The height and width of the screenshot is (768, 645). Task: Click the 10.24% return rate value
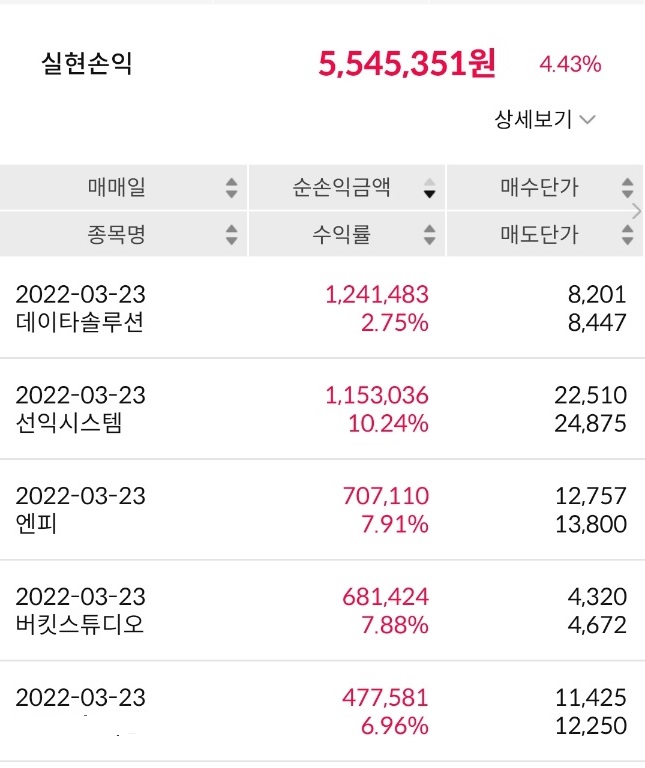[x=390, y=423]
